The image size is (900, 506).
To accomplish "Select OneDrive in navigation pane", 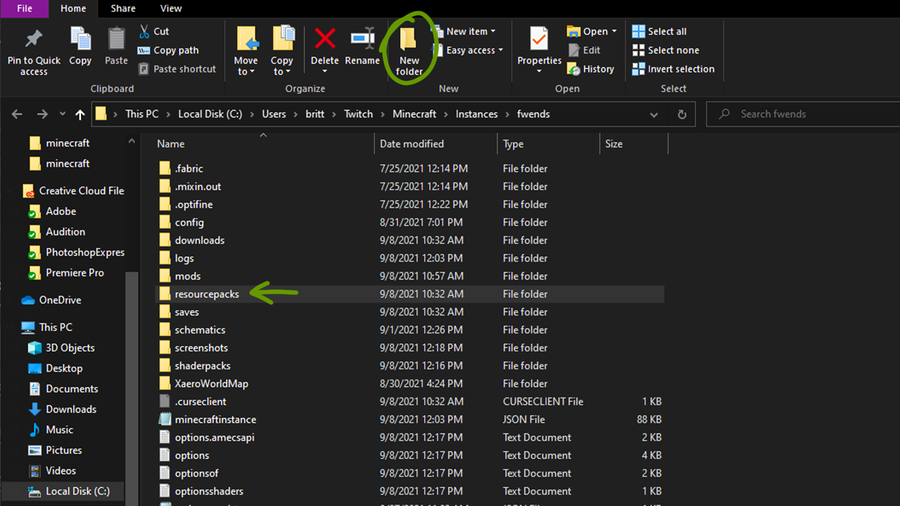I will pos(52,301).
